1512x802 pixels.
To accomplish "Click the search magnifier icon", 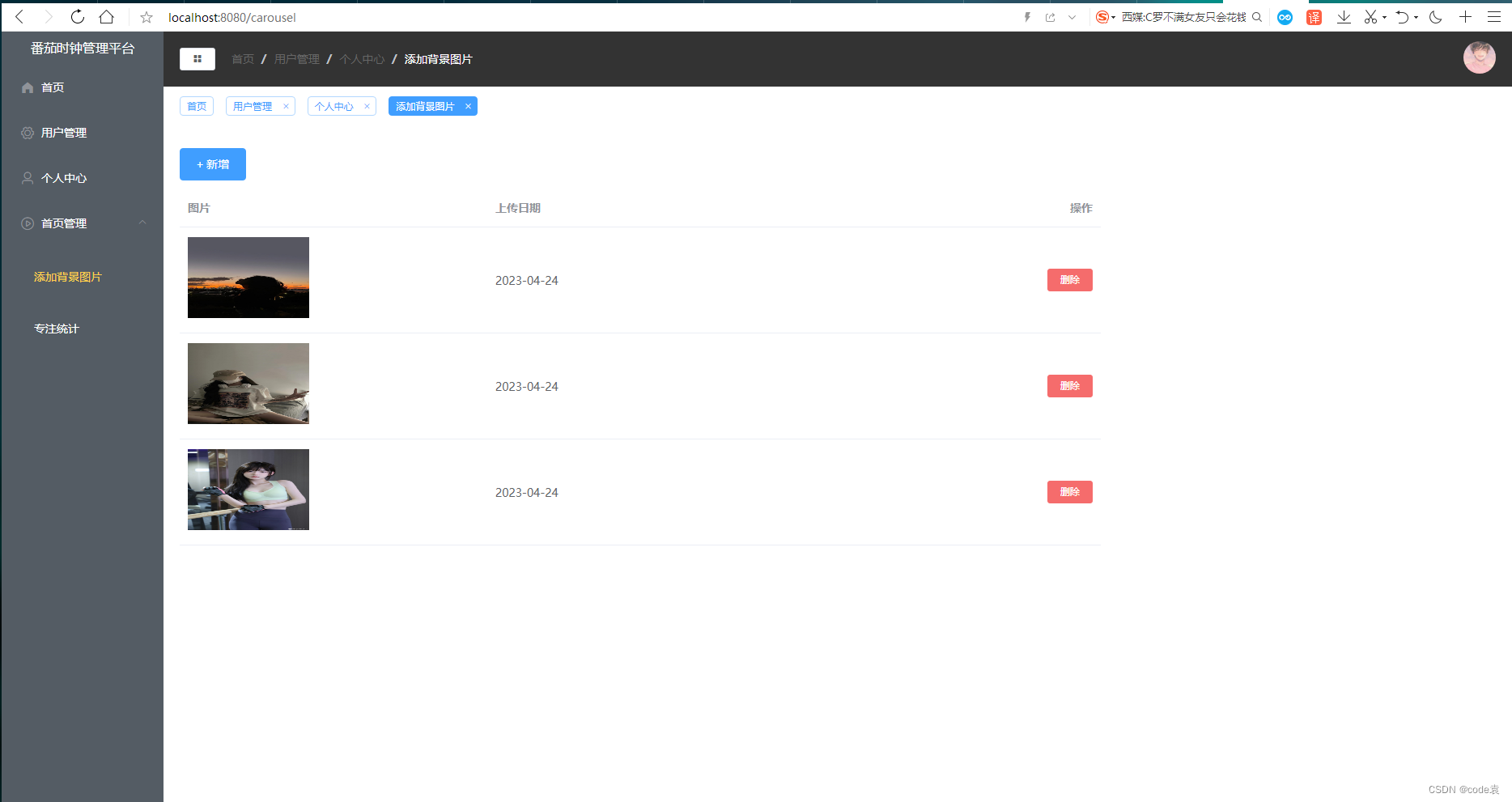I will point(1257,17).
